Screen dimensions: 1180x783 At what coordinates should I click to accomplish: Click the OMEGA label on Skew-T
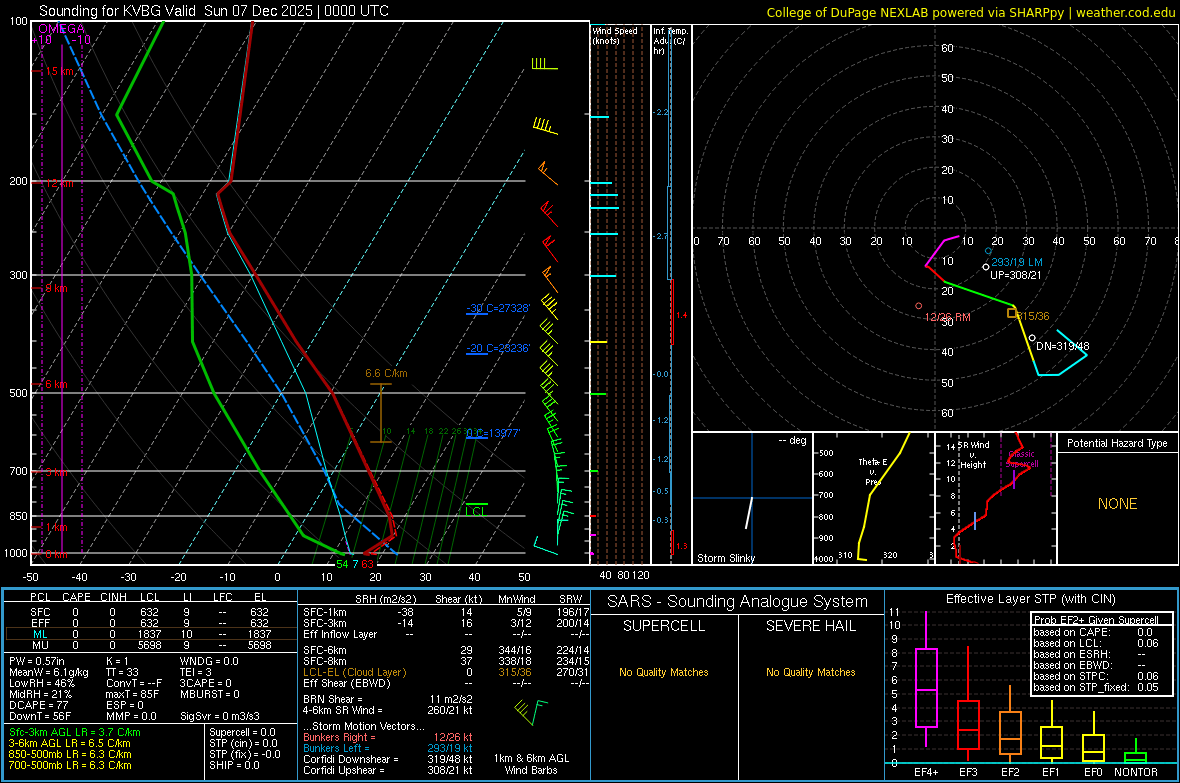pyautogui.click(x=62, y=29)
